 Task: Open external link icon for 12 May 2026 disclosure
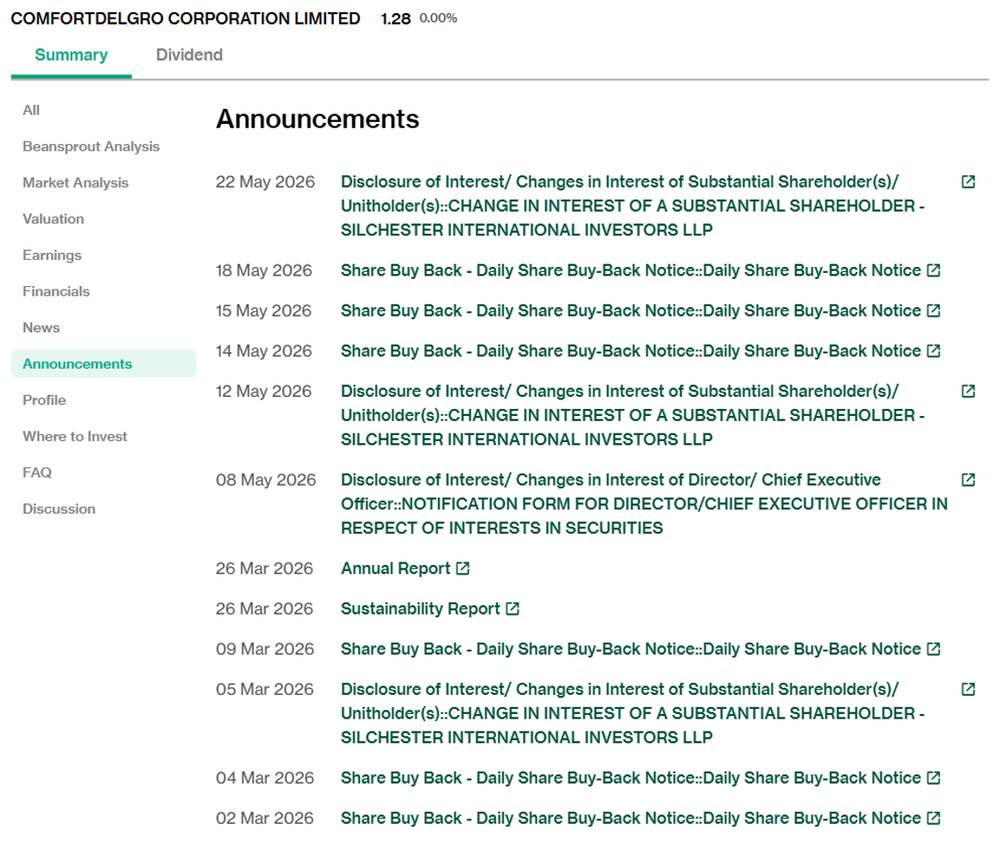tap(967, 391)
